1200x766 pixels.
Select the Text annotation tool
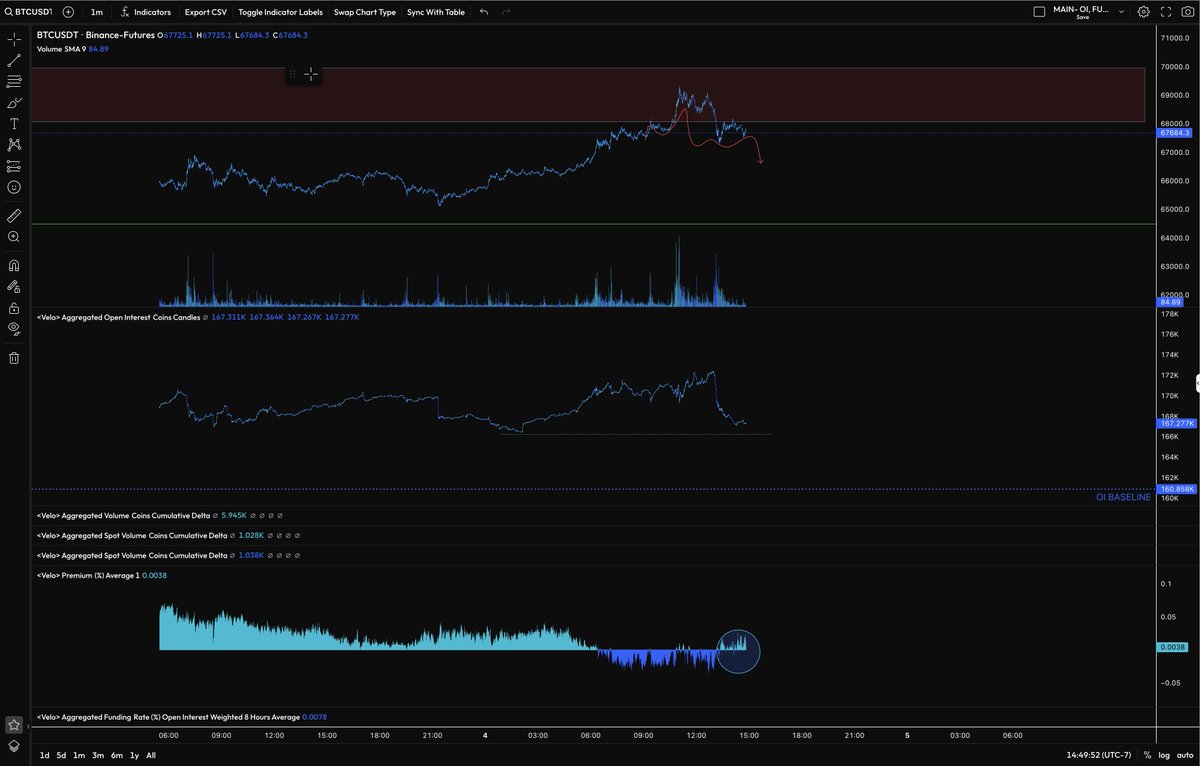click(x=13, y=124)
